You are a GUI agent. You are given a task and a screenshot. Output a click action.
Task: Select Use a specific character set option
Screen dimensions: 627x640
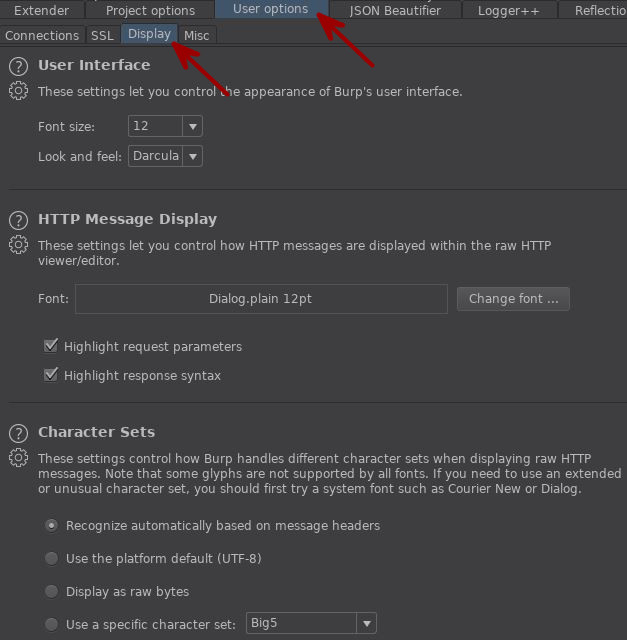[51, 624]
